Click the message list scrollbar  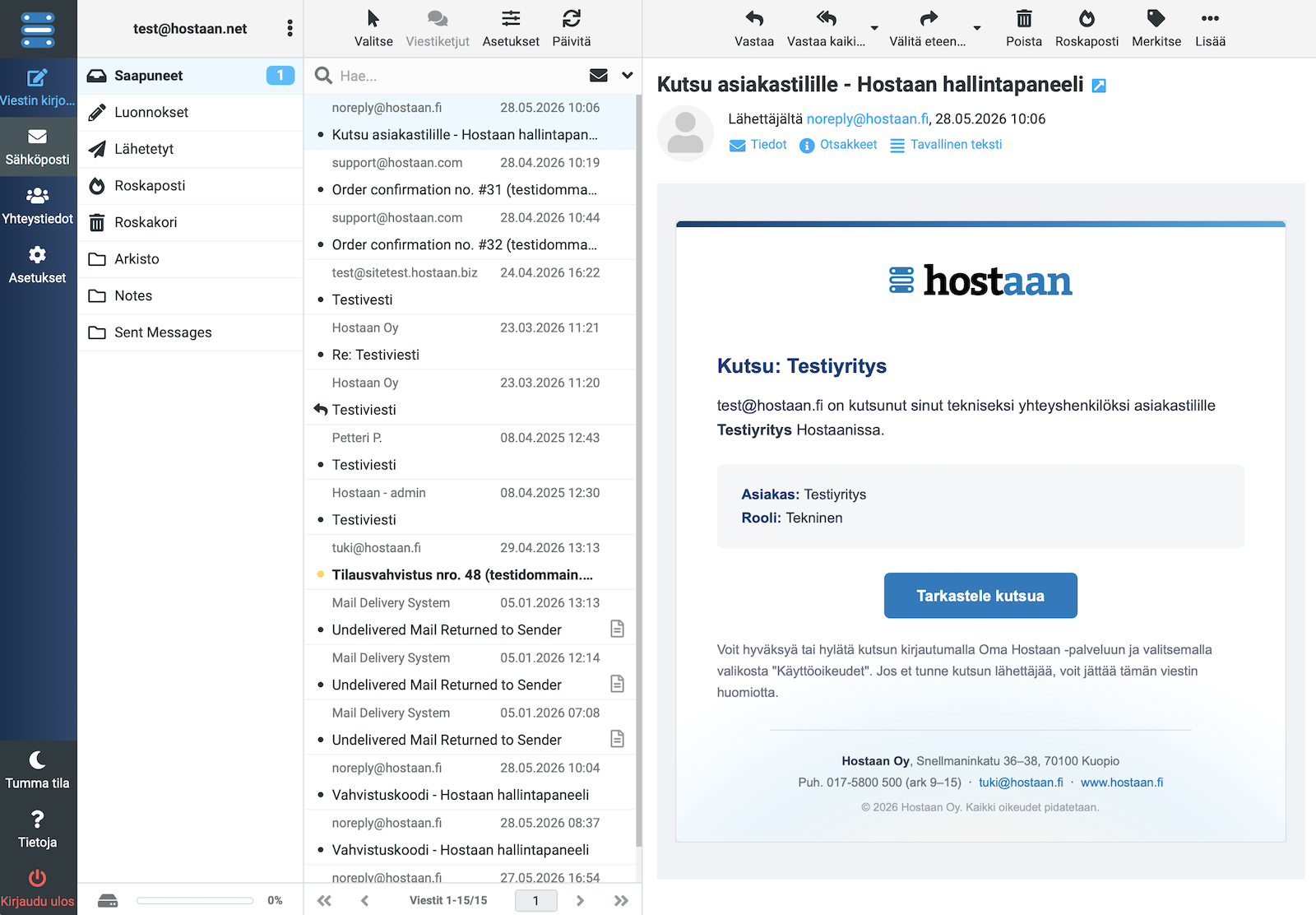pyautogui.click(x=638, y=469)
